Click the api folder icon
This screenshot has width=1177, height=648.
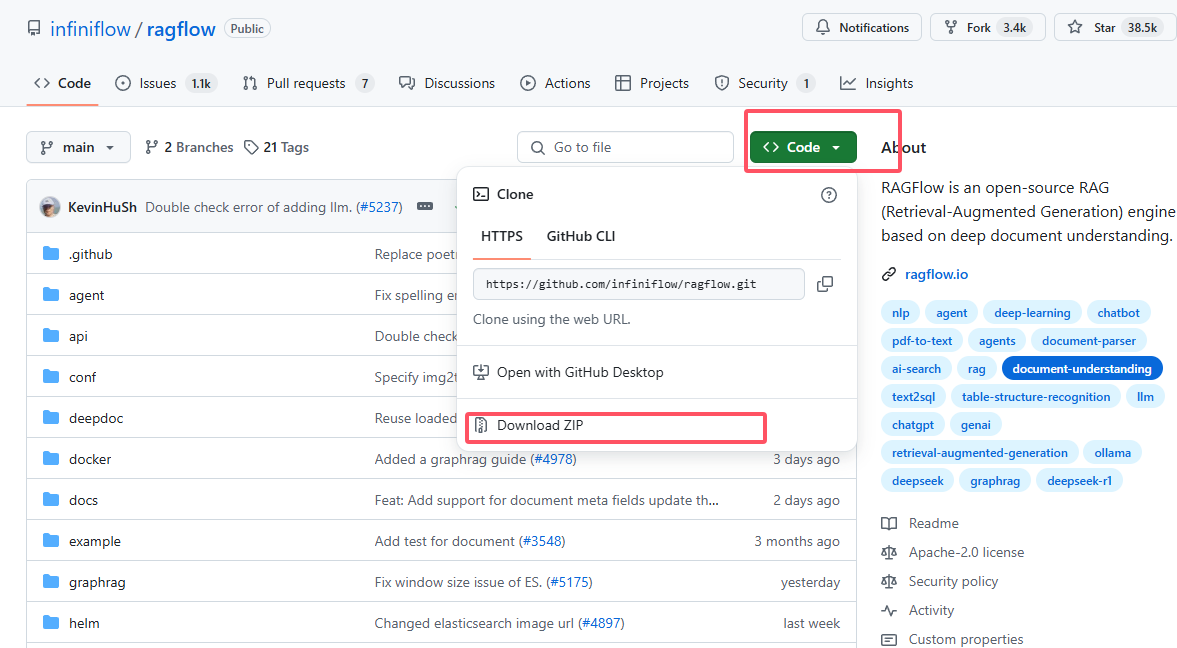(x=51, y=336)
